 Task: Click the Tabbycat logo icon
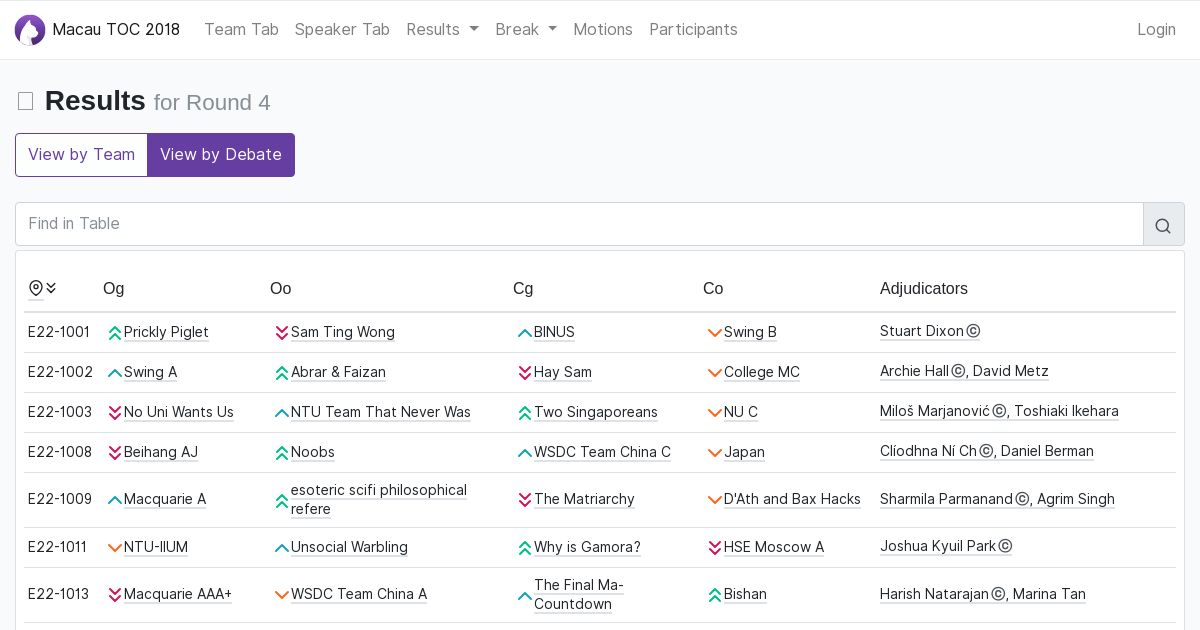tap(30, 30)
